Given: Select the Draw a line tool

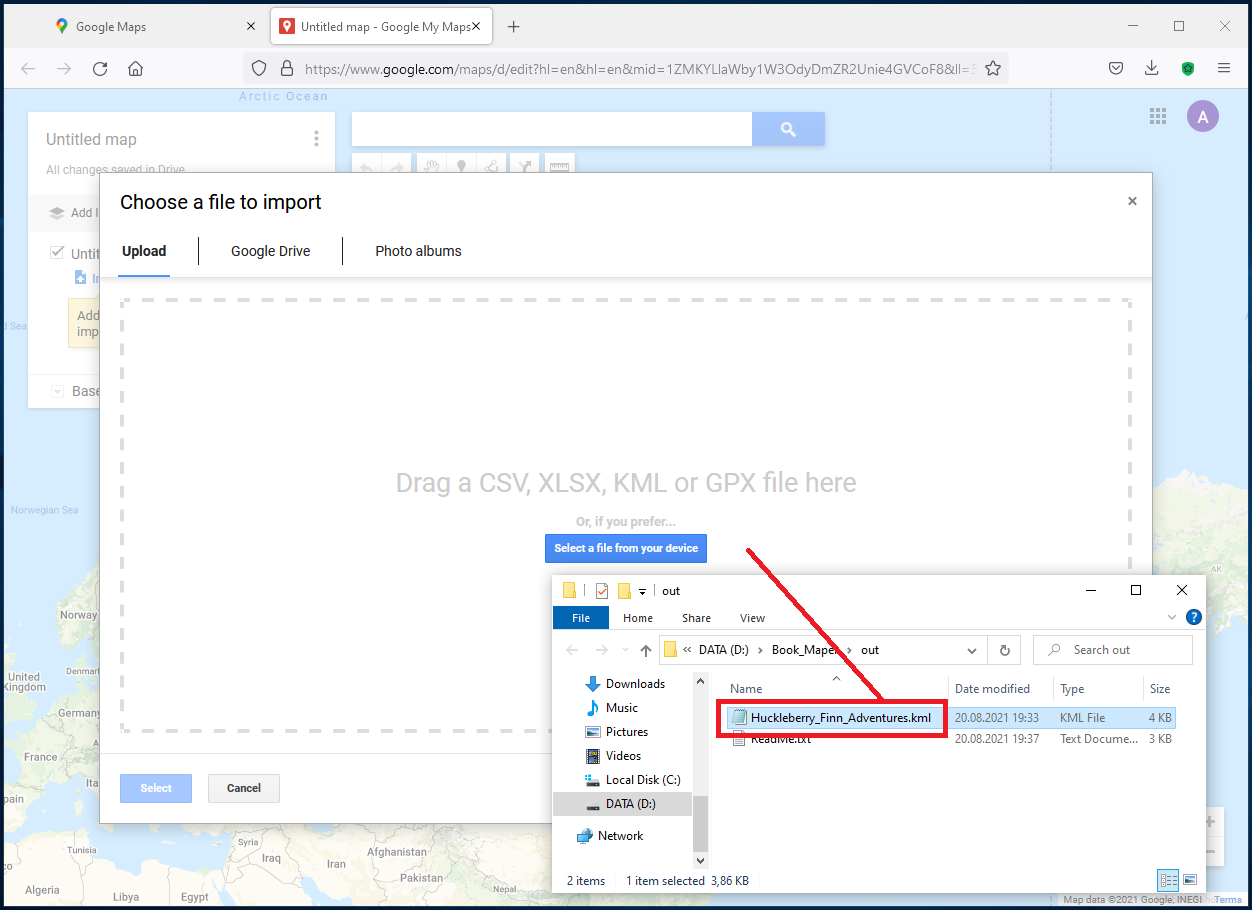Looking at the screenshot, I should coord(492,166).
